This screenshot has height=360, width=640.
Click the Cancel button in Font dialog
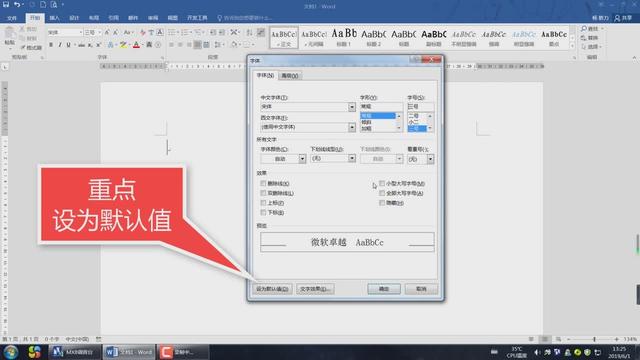click(x=421, y=289)
